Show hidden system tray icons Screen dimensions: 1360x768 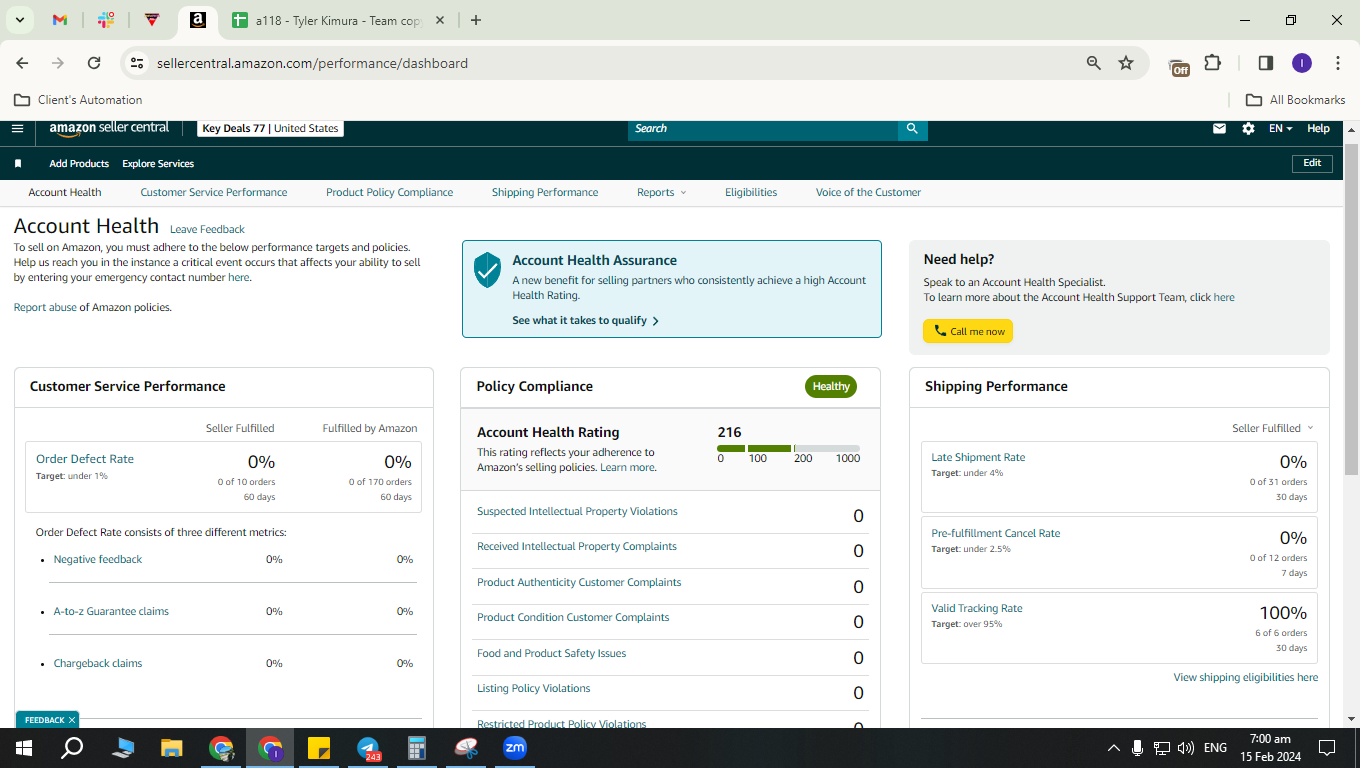click(1113, 748)
